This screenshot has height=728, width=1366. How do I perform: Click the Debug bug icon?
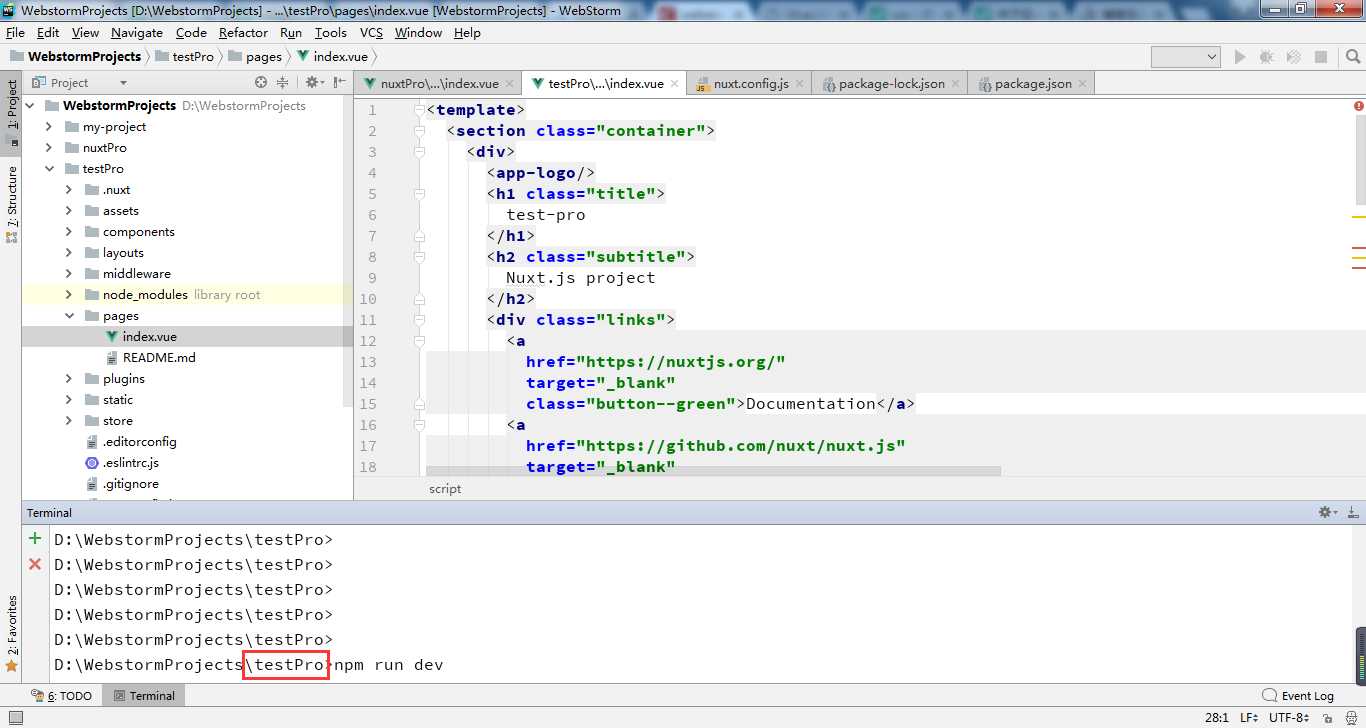[x=1267, y=57]
